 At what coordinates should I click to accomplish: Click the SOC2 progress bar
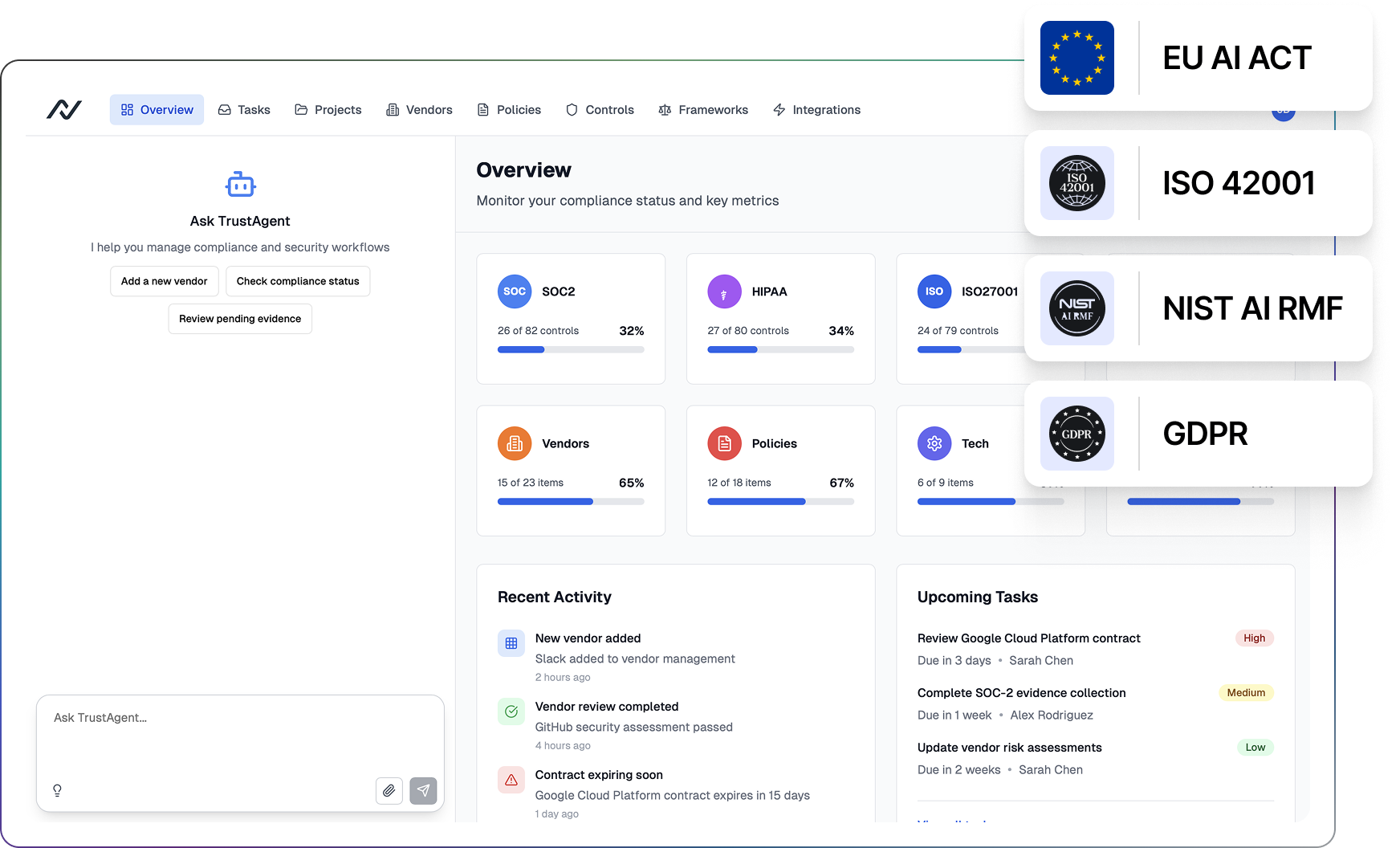571,349
